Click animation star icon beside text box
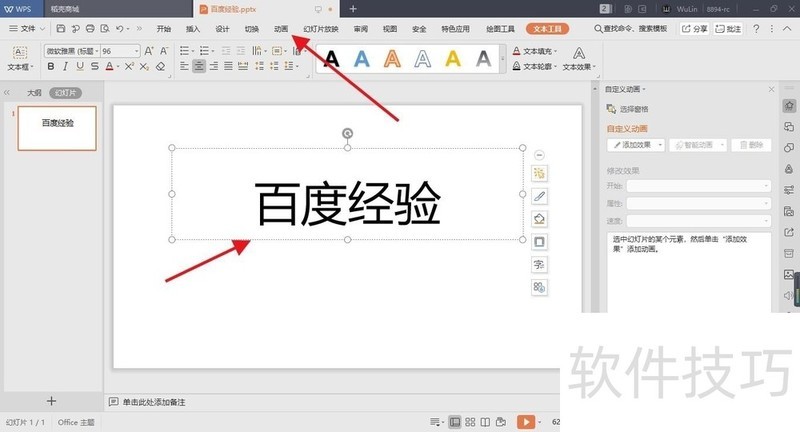Screen dimensions: 800x432 [539, 173]
